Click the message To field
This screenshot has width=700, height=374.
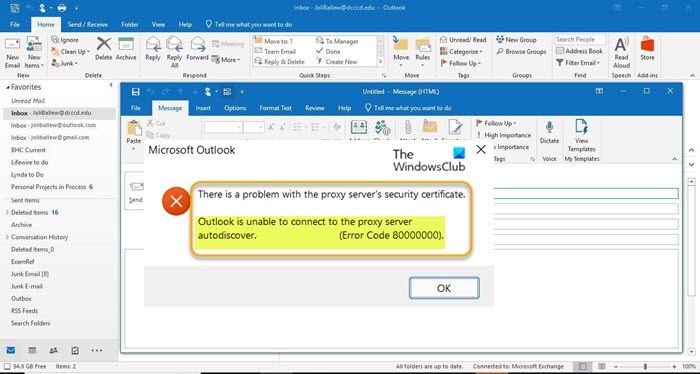point(586,193)
